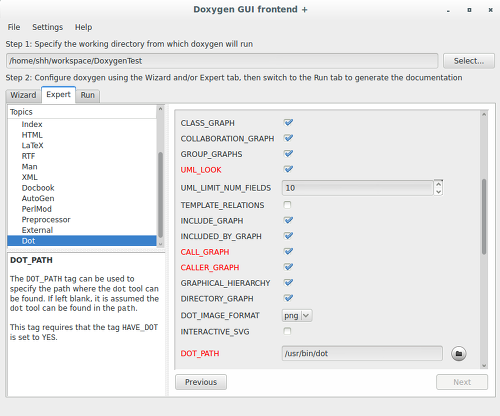Click the Topics list scroll-up arrow
The height and width of the screenshot is (416, 500).
(x=160, y=109)
